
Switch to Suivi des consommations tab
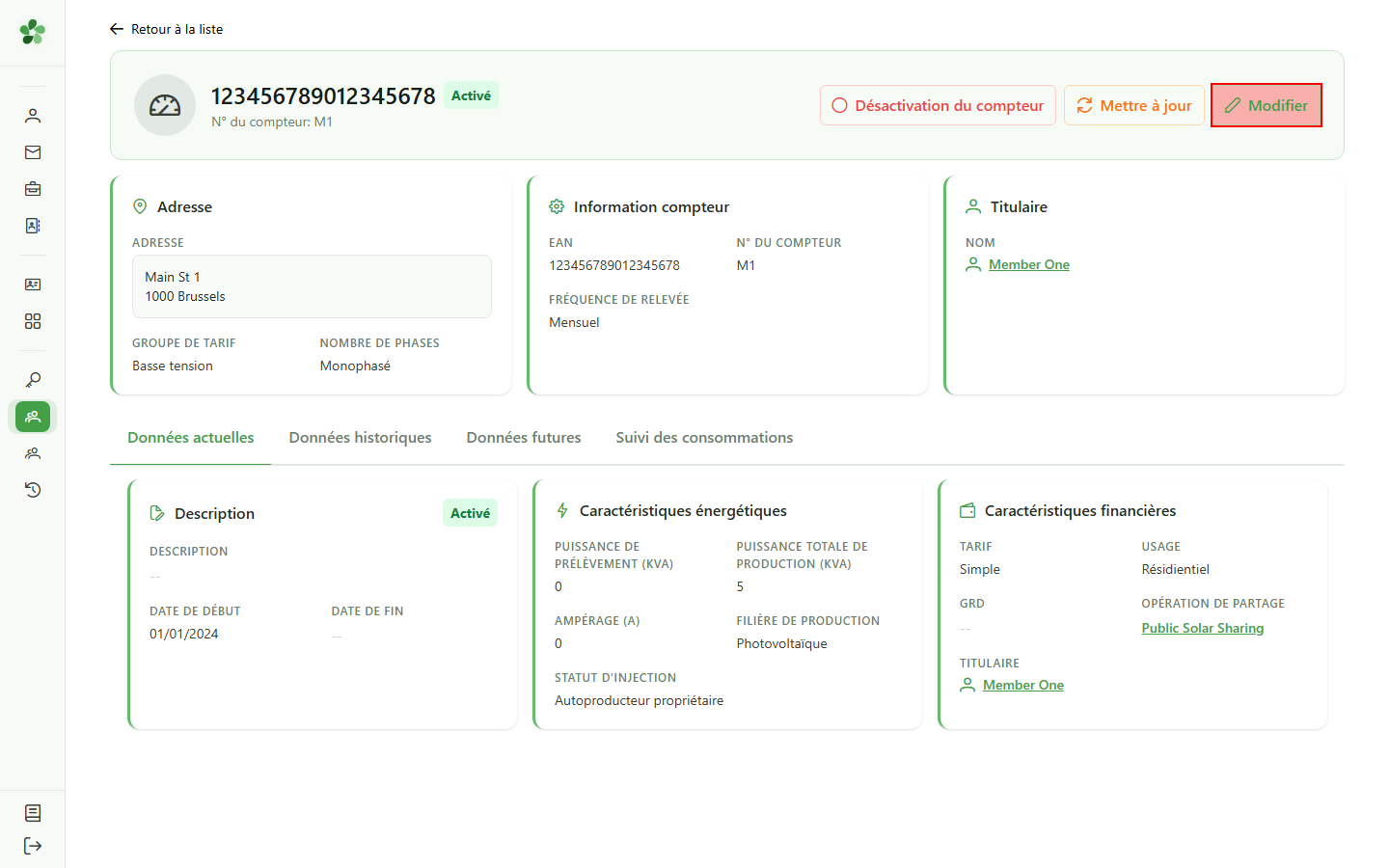704,438
